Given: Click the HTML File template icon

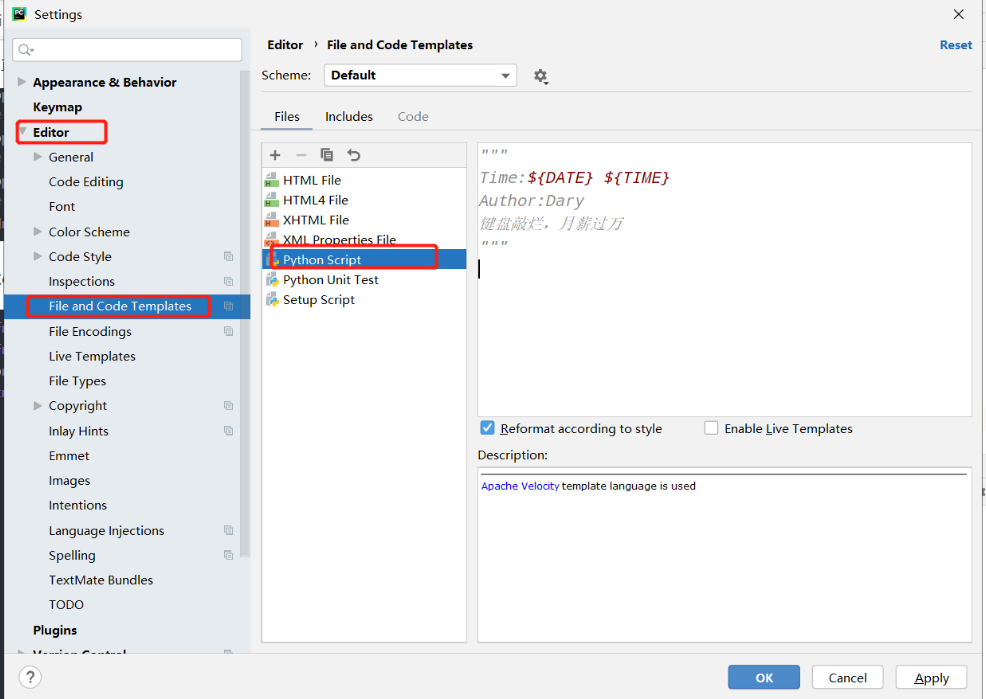Looking at the screenshot, I should (x=272, y=180).
